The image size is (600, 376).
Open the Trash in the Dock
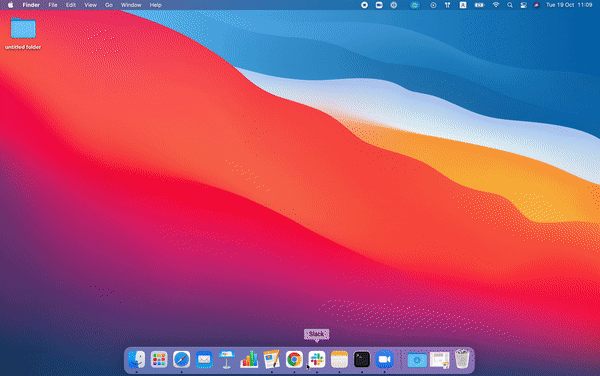(x=462, y=359)
